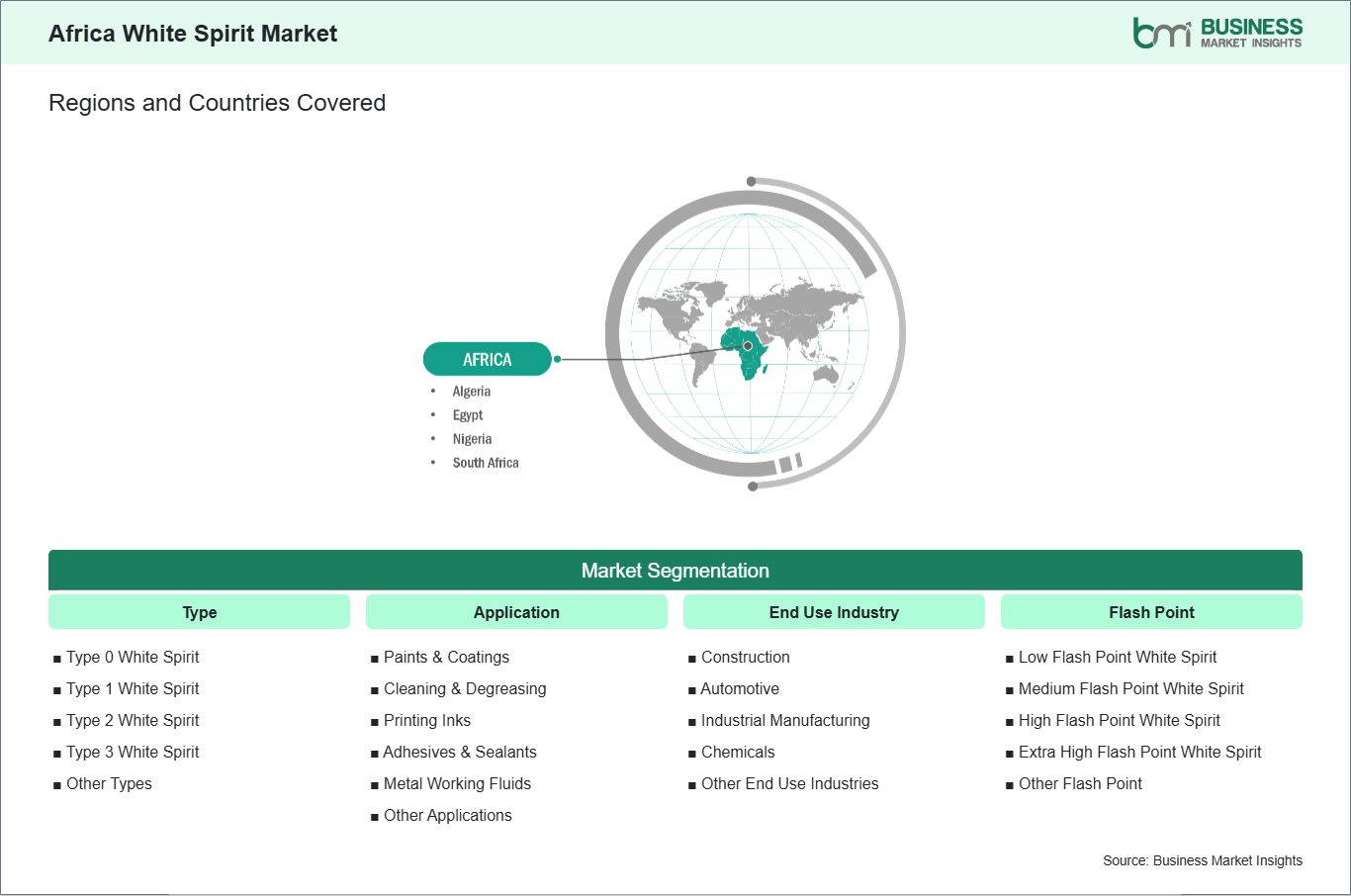Click Regions and Countries Covered heading
Screen dimensions: 1351x896
point(217,103)
